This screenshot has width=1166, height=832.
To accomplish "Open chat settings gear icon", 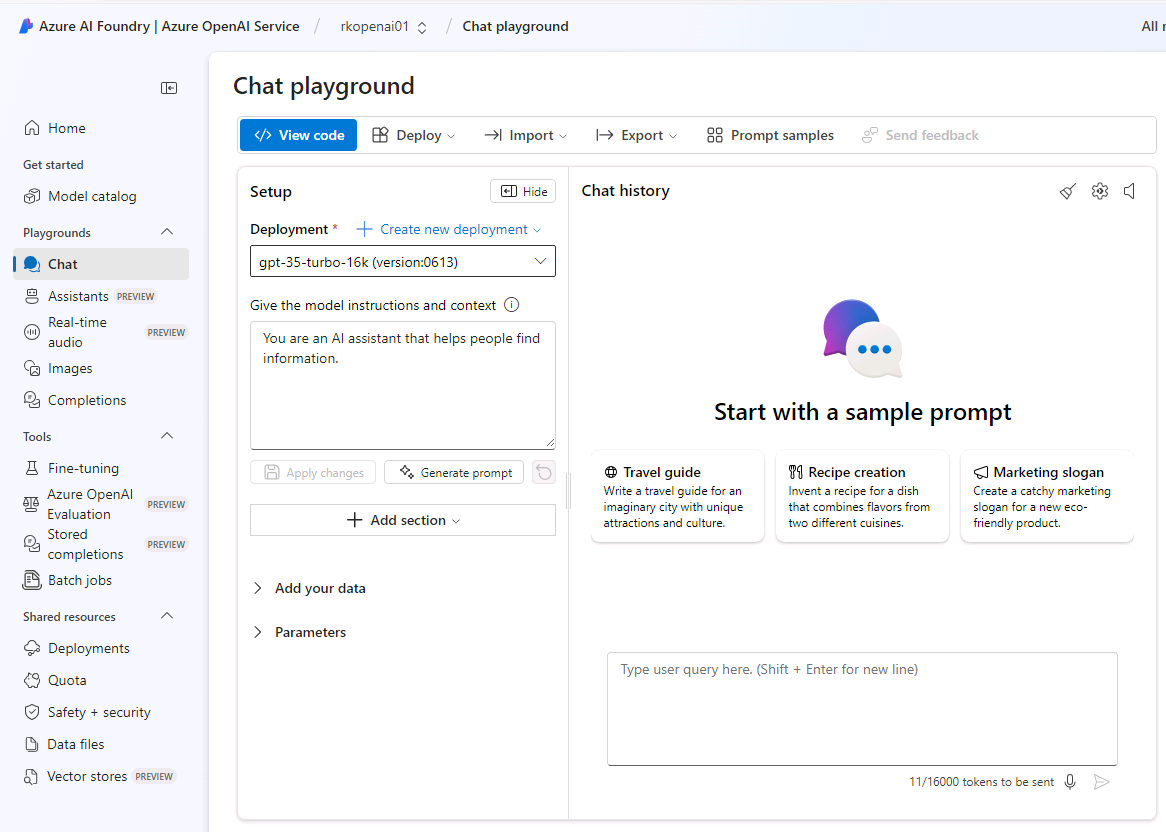I will click(x=1100, y=191).
